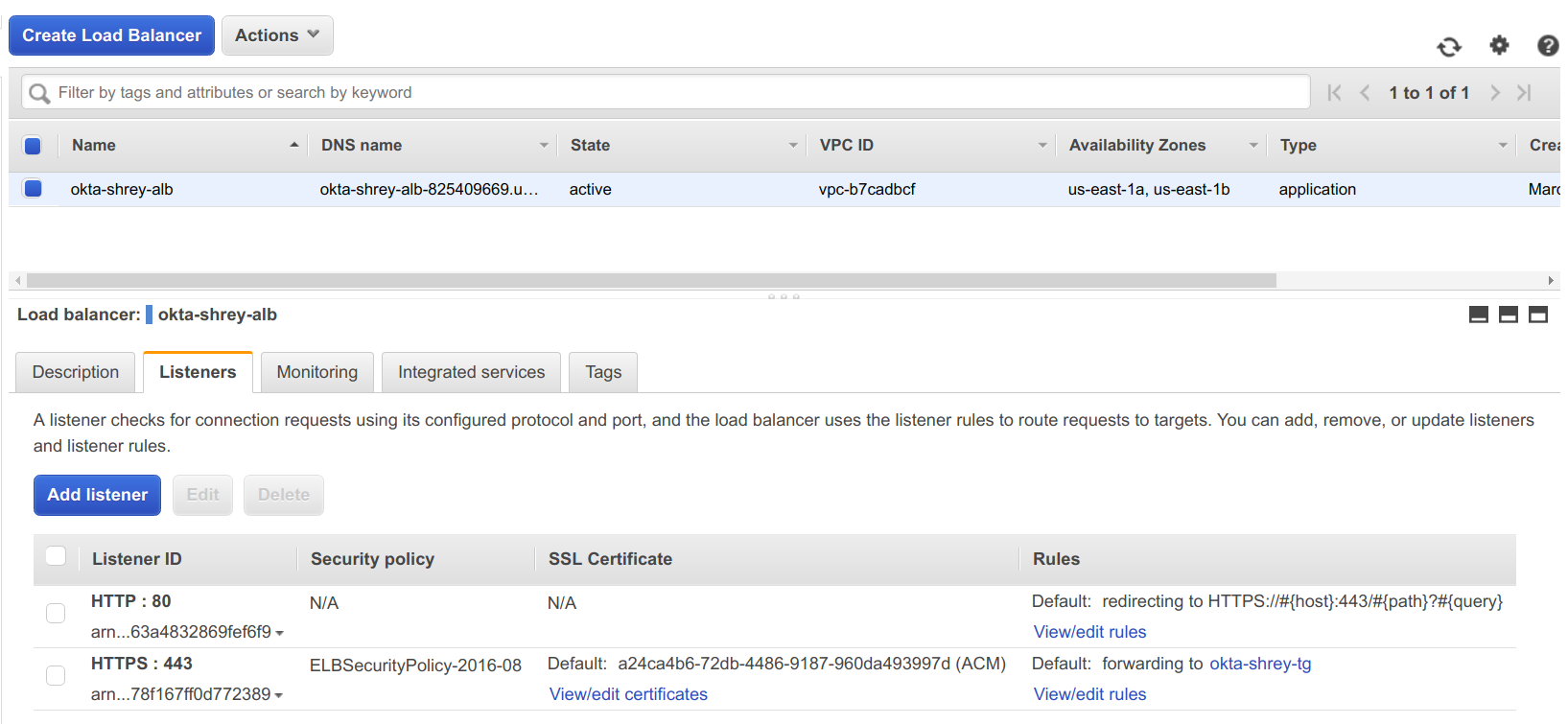Open the Monitoring tab
This screenshot has width=1568, height=724.
coord(317,372)
